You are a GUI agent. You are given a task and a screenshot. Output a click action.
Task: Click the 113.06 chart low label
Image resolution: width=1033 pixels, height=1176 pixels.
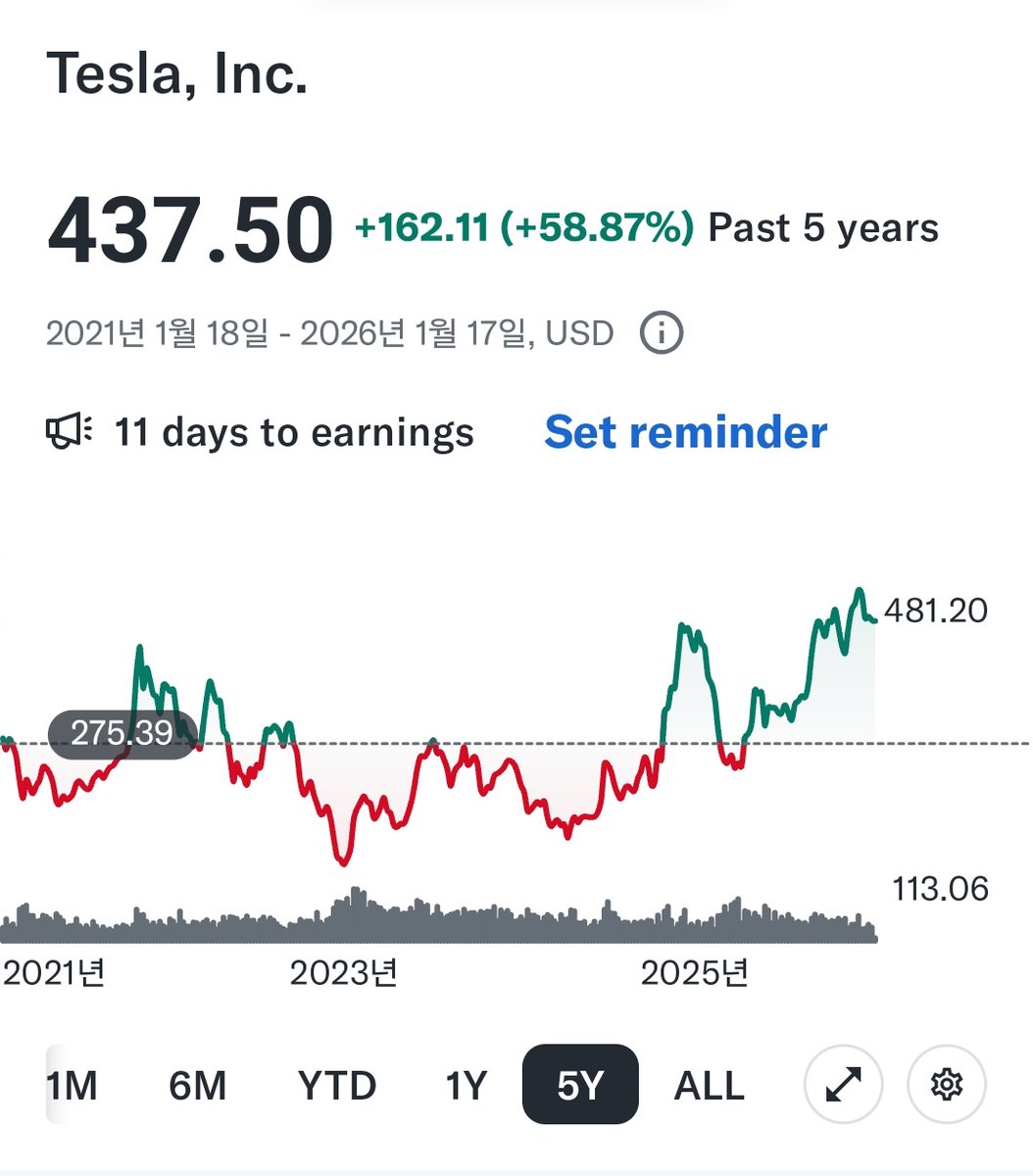[940, 889]
